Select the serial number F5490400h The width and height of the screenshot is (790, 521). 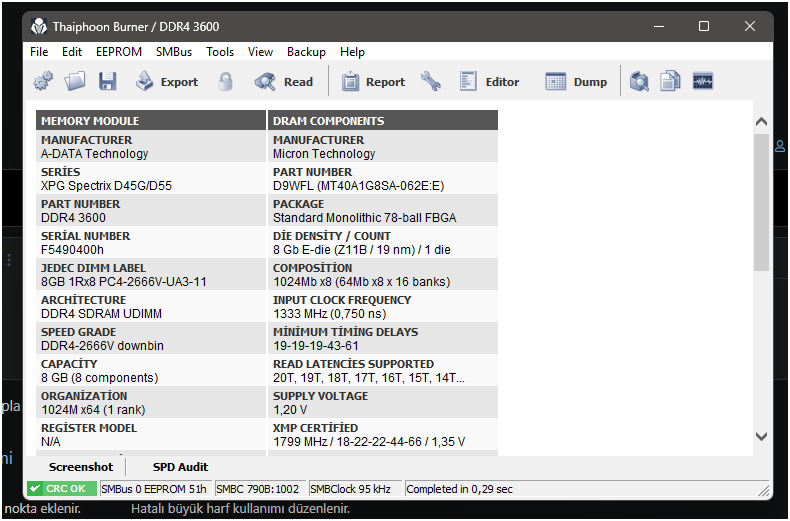click(73, 250)
